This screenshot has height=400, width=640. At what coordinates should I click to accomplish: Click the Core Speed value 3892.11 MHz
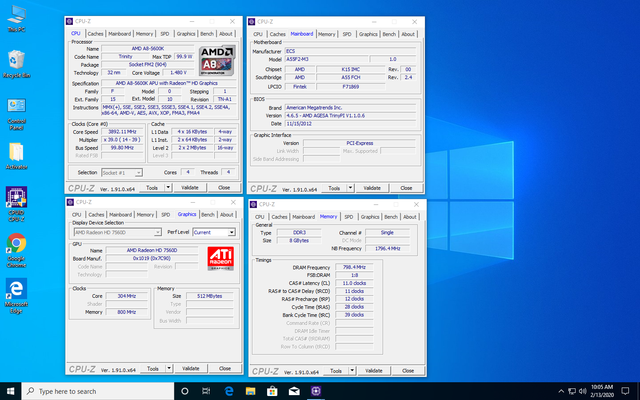coord(122,132)
